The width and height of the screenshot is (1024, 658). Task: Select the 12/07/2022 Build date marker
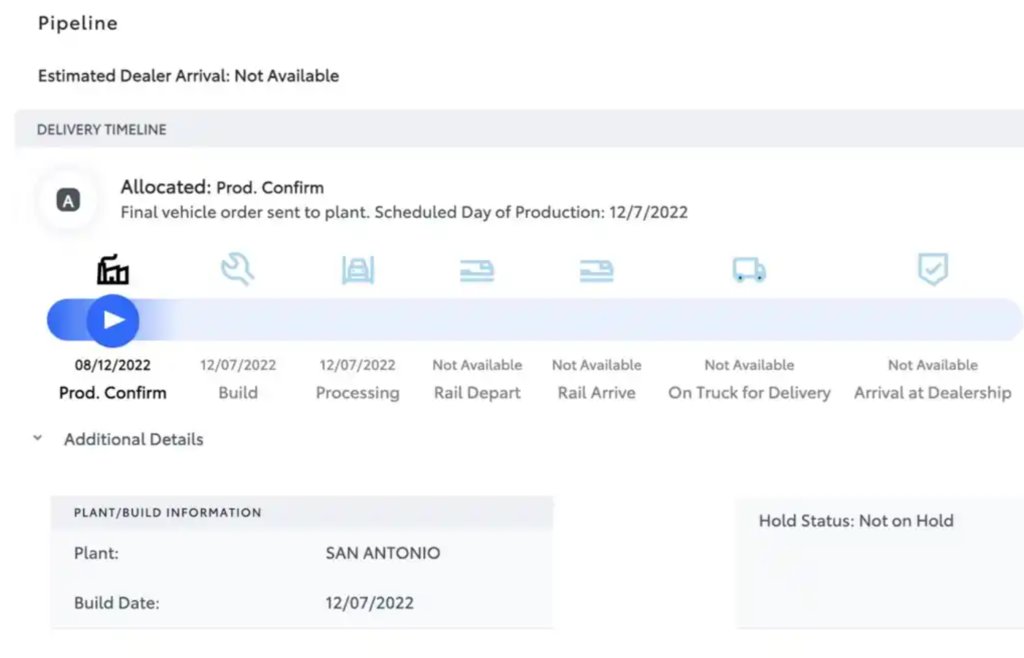pyautogui.click(x=238, y=365)
